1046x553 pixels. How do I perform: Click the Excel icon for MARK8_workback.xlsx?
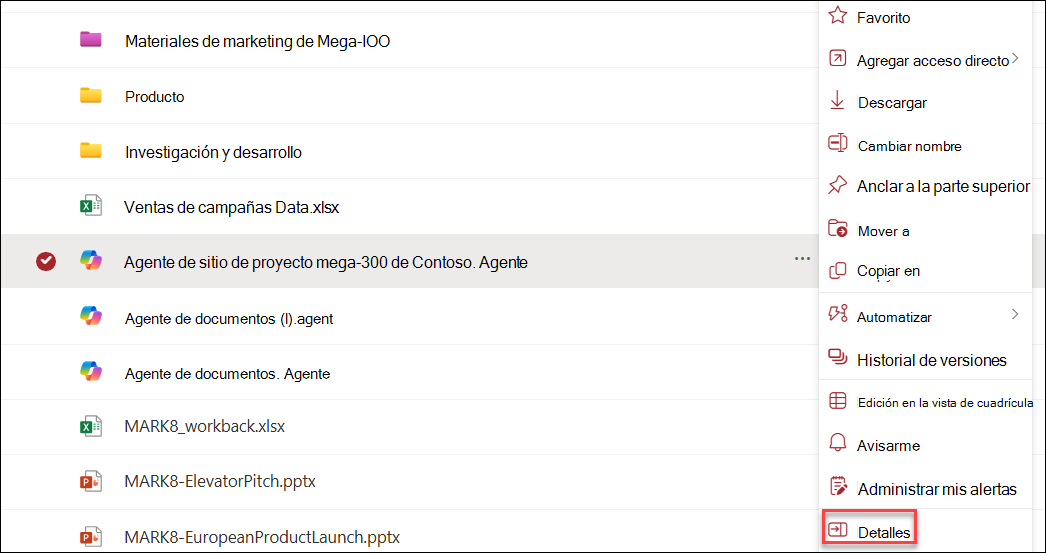[91, 426]
